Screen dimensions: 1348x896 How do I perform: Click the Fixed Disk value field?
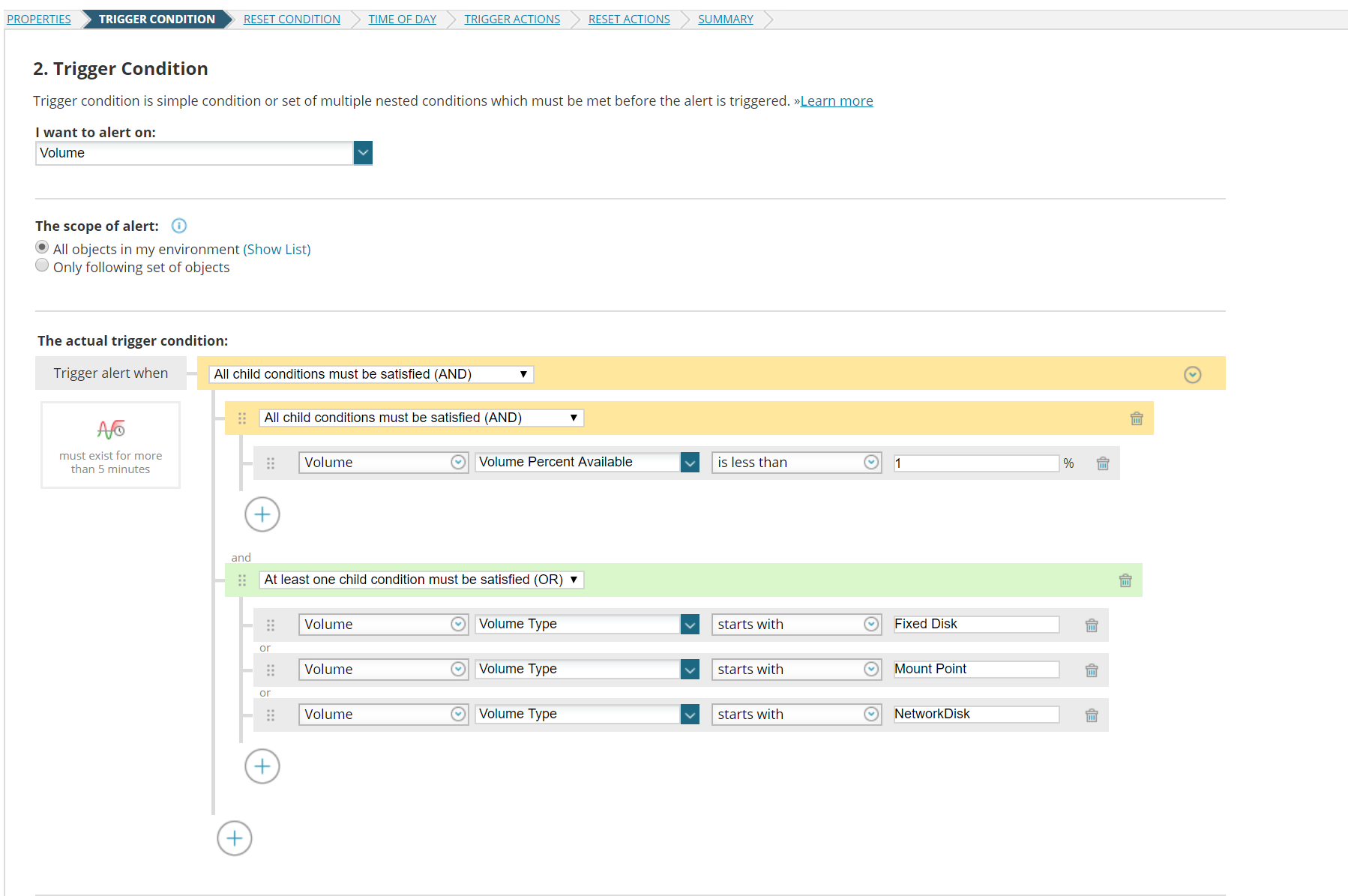tap(976, 625)
